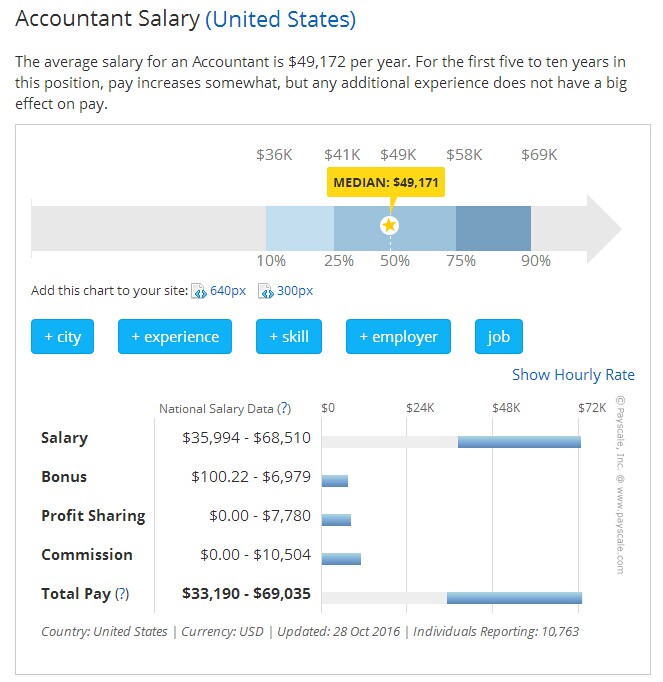
Task: Click the 10% to 25% percentile segment
Action: coord(299,228)
